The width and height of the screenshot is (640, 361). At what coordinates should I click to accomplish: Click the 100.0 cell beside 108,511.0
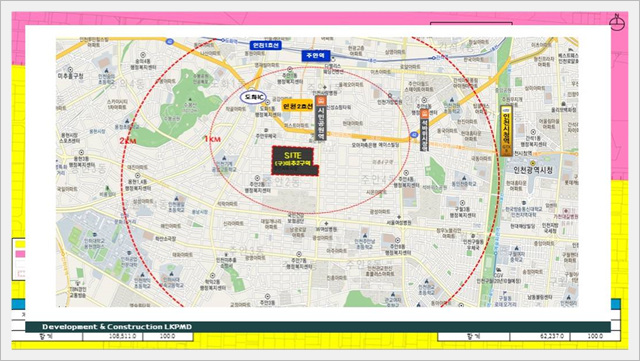168,336
